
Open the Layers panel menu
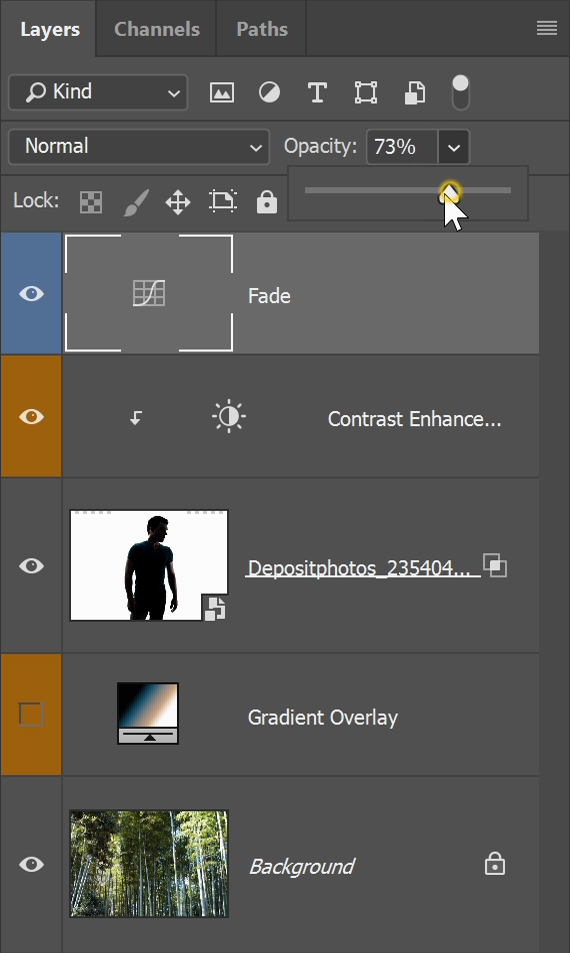coord(547,28)
